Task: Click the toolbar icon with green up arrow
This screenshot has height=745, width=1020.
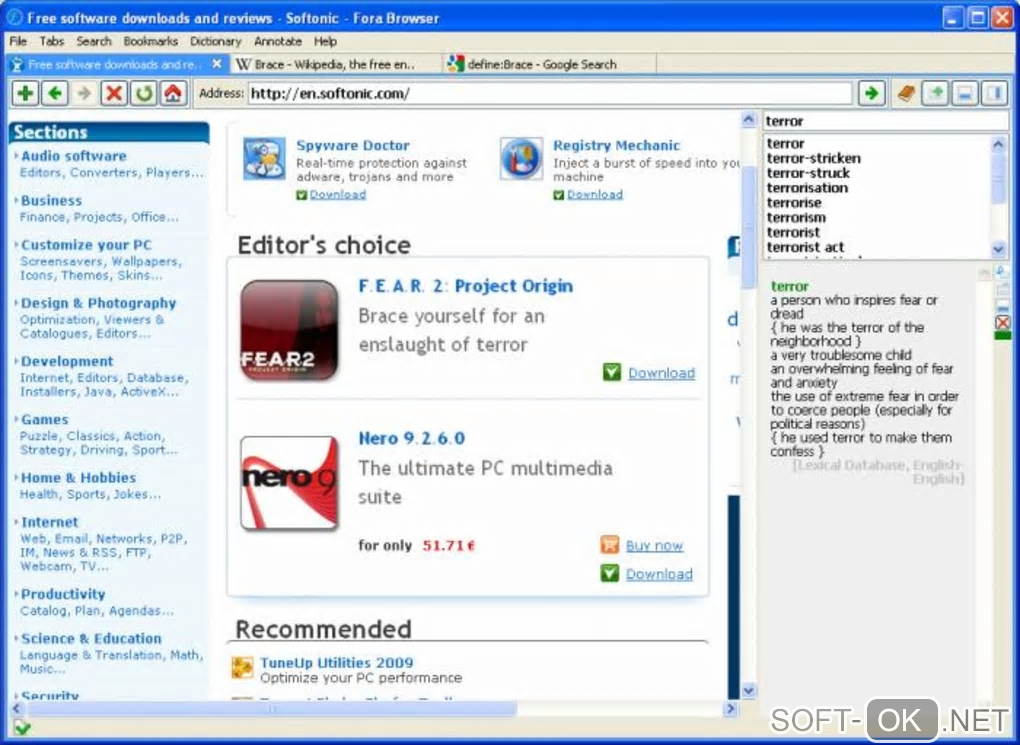Action: coord(935,94)
